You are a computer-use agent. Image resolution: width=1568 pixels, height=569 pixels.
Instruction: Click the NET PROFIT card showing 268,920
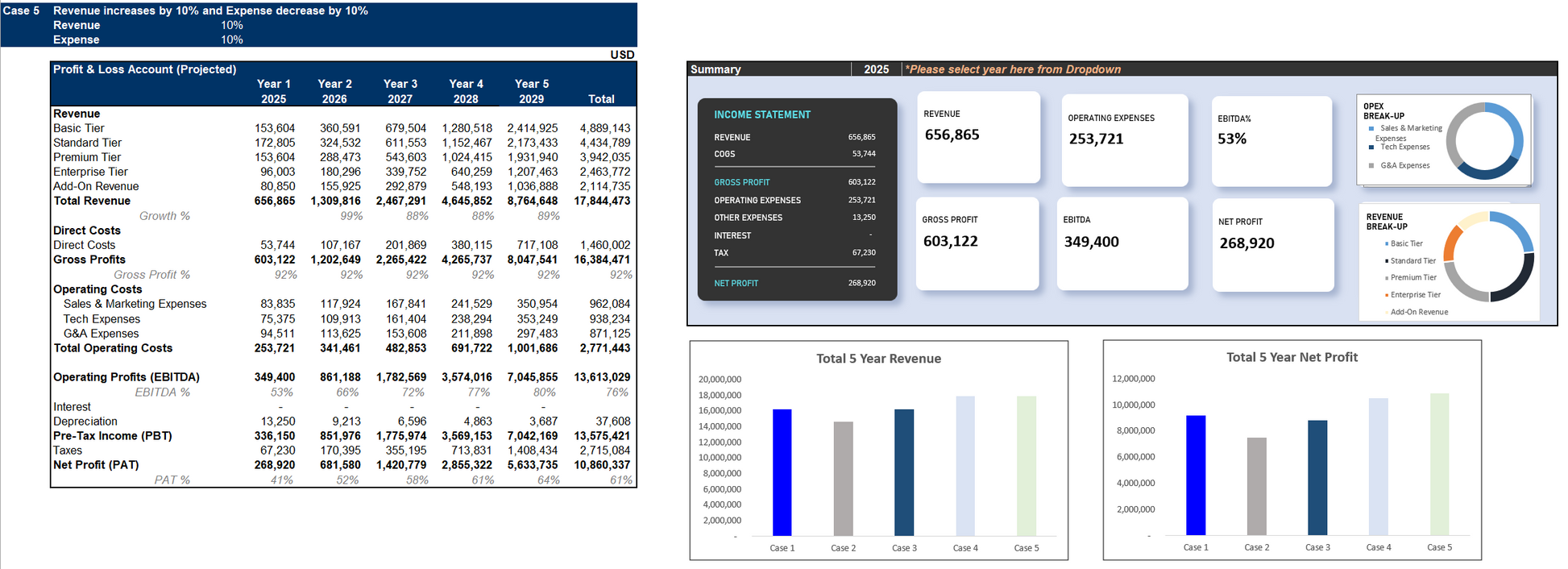click(1272, 244)
